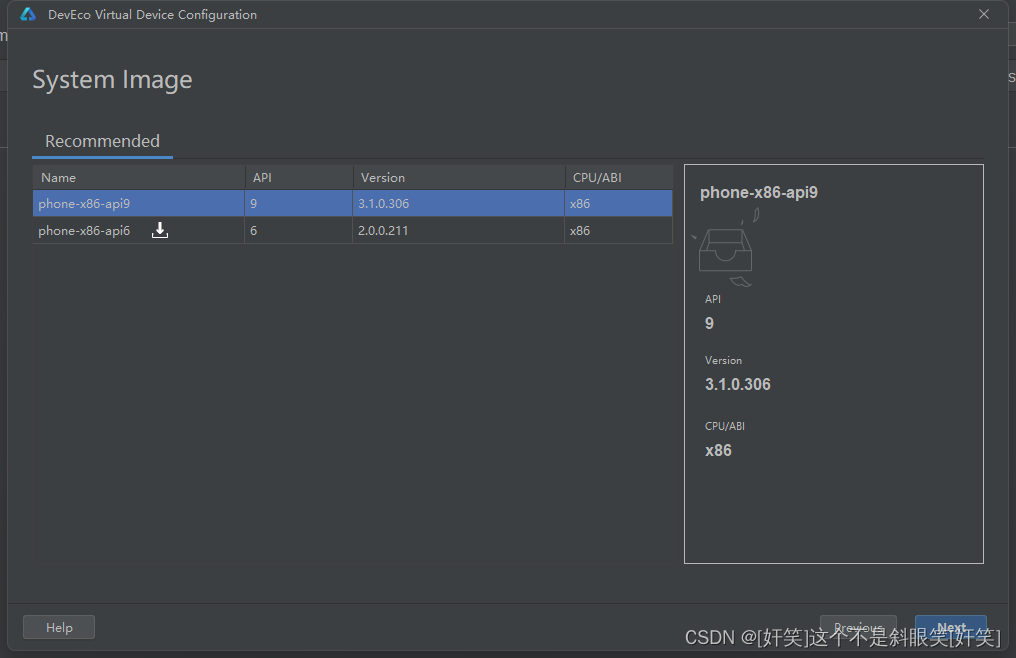The width and height of the screenshot is (1016, 658).
Task: Click the System Image heading
Action: coord(112,80)
